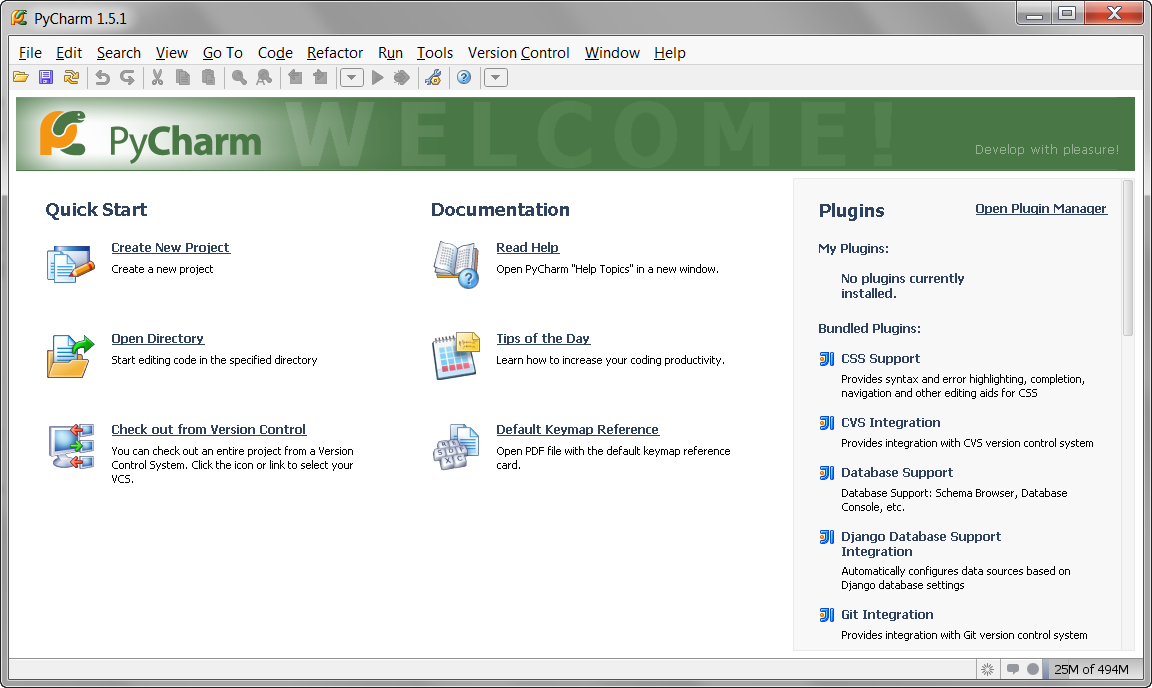This screenshot has width=1152, height=688.
Task: Click the Open Plugin Manager link
Action: point(1040,209)
